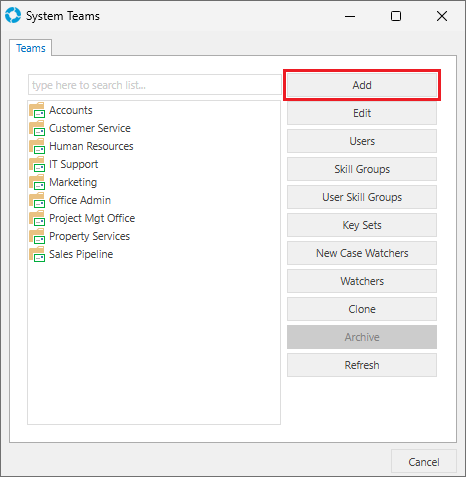Open the Skill Groups dialog

click(x=362, y=169)
